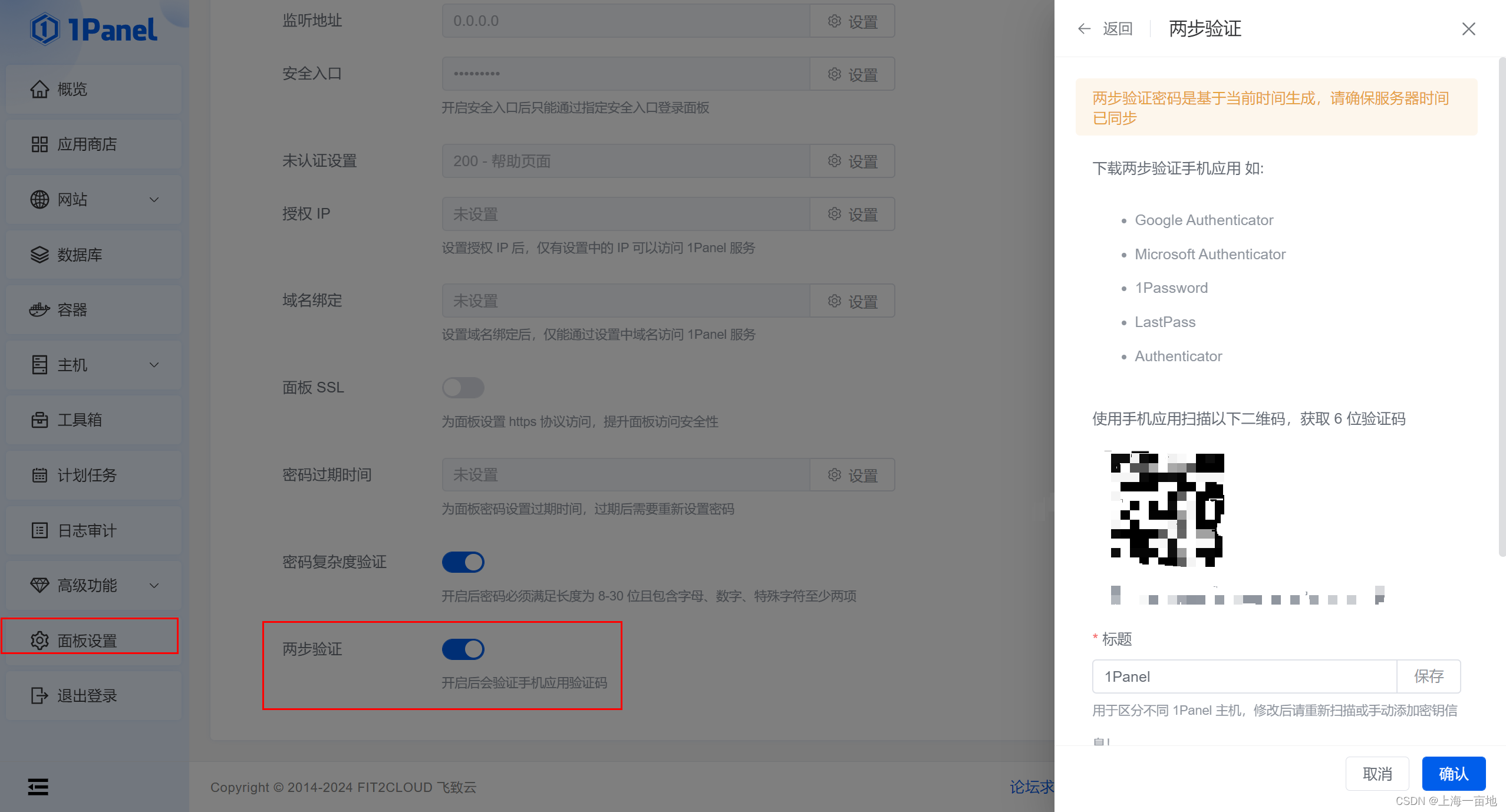Click the 日志审计 log icon
Screen dimensions: 1506x812
39,530
